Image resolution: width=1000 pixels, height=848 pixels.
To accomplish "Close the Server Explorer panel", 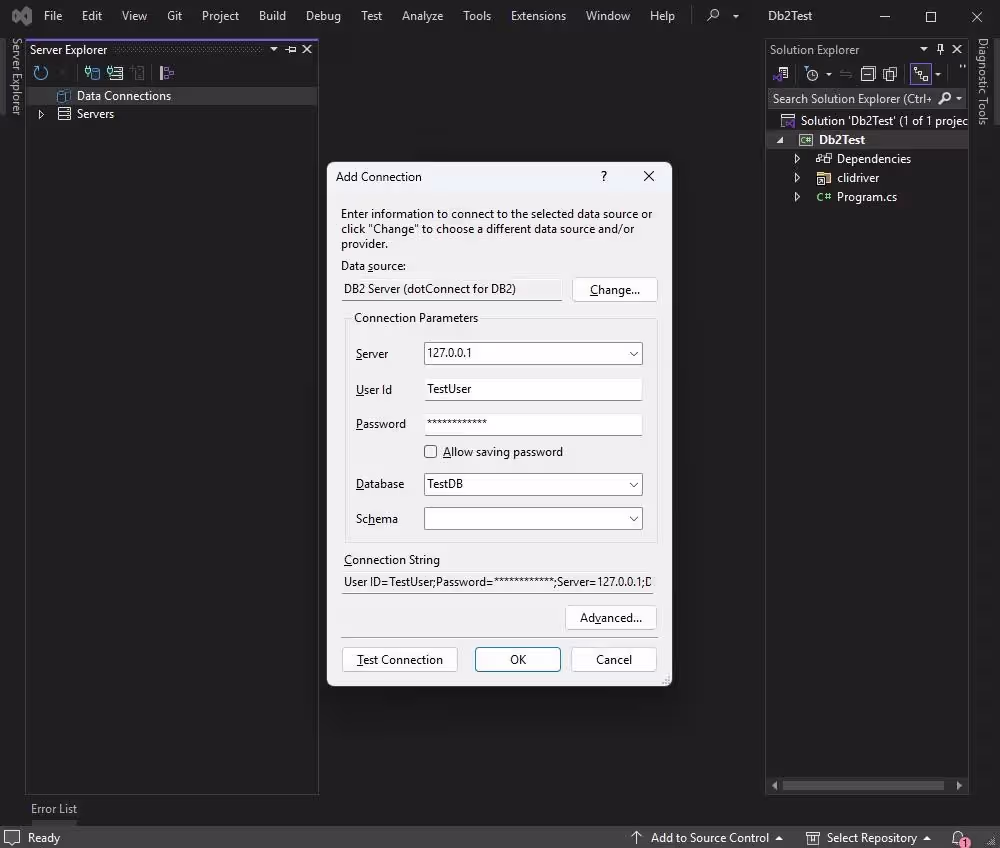I will pyautogui.click(x=307, y=49).
